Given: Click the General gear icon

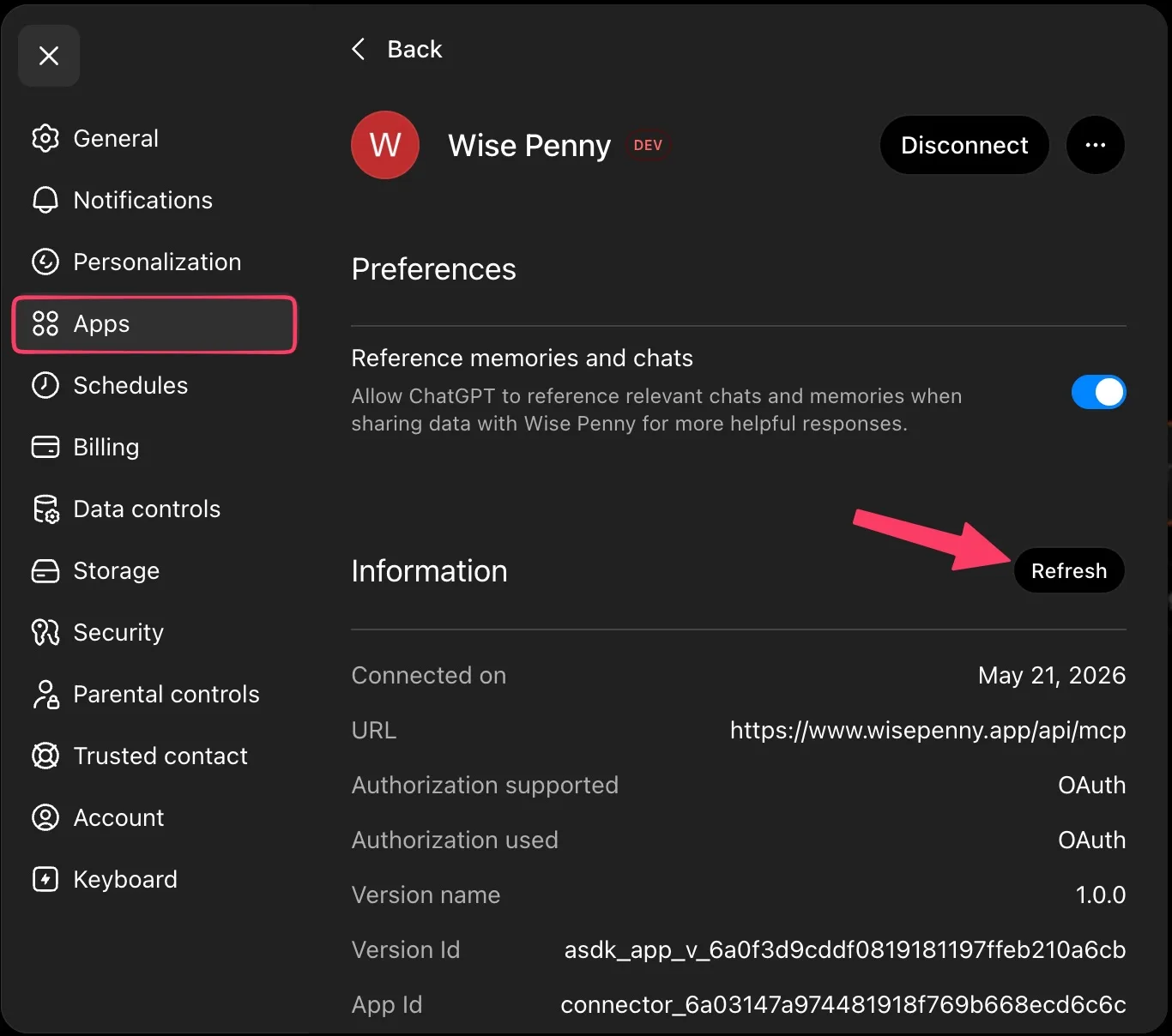Looking at the screenshot, I should (x=45, y=138).
